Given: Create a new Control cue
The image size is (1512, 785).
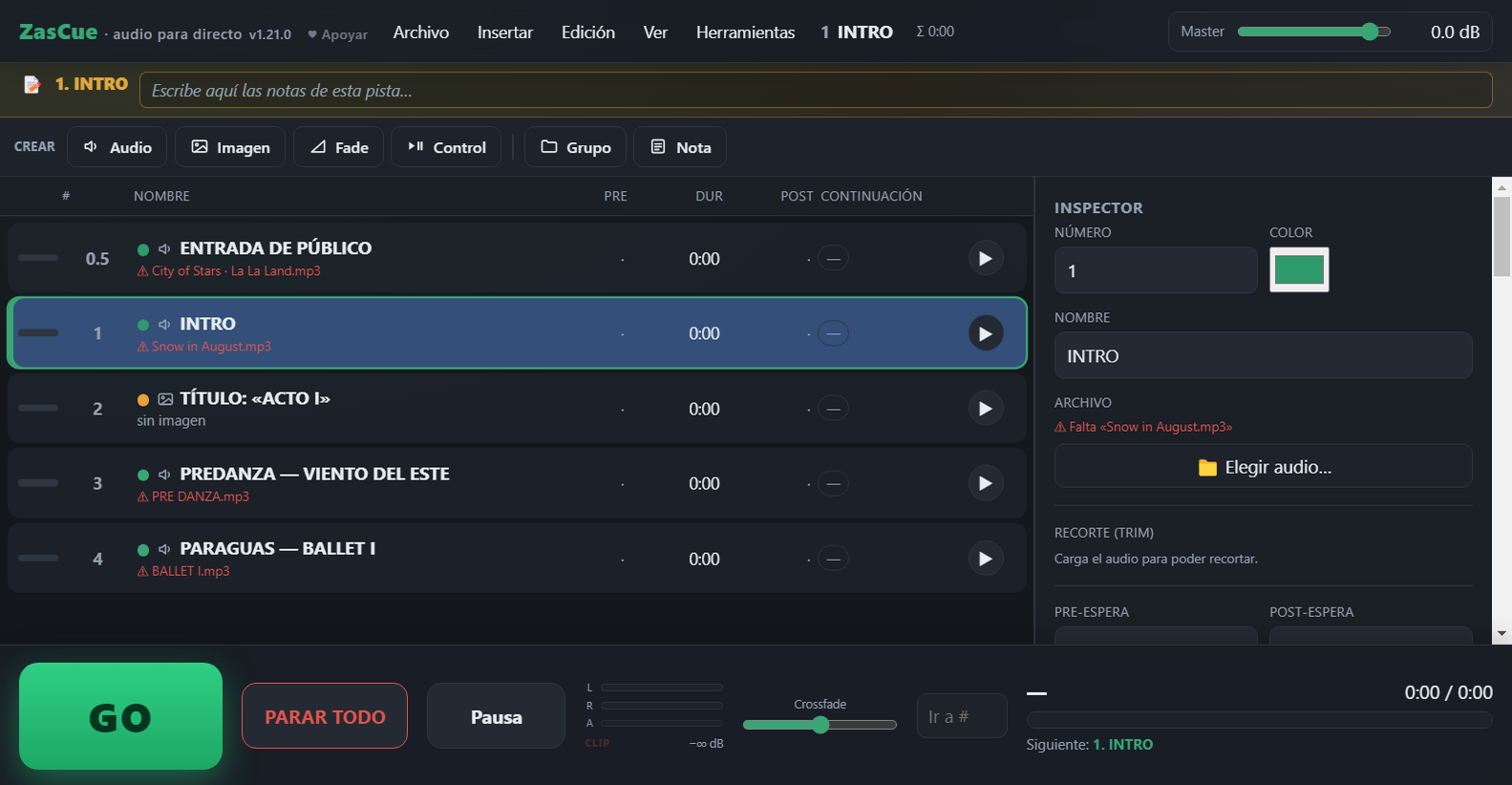Looking at the screenshot, I should coord(446,147).
